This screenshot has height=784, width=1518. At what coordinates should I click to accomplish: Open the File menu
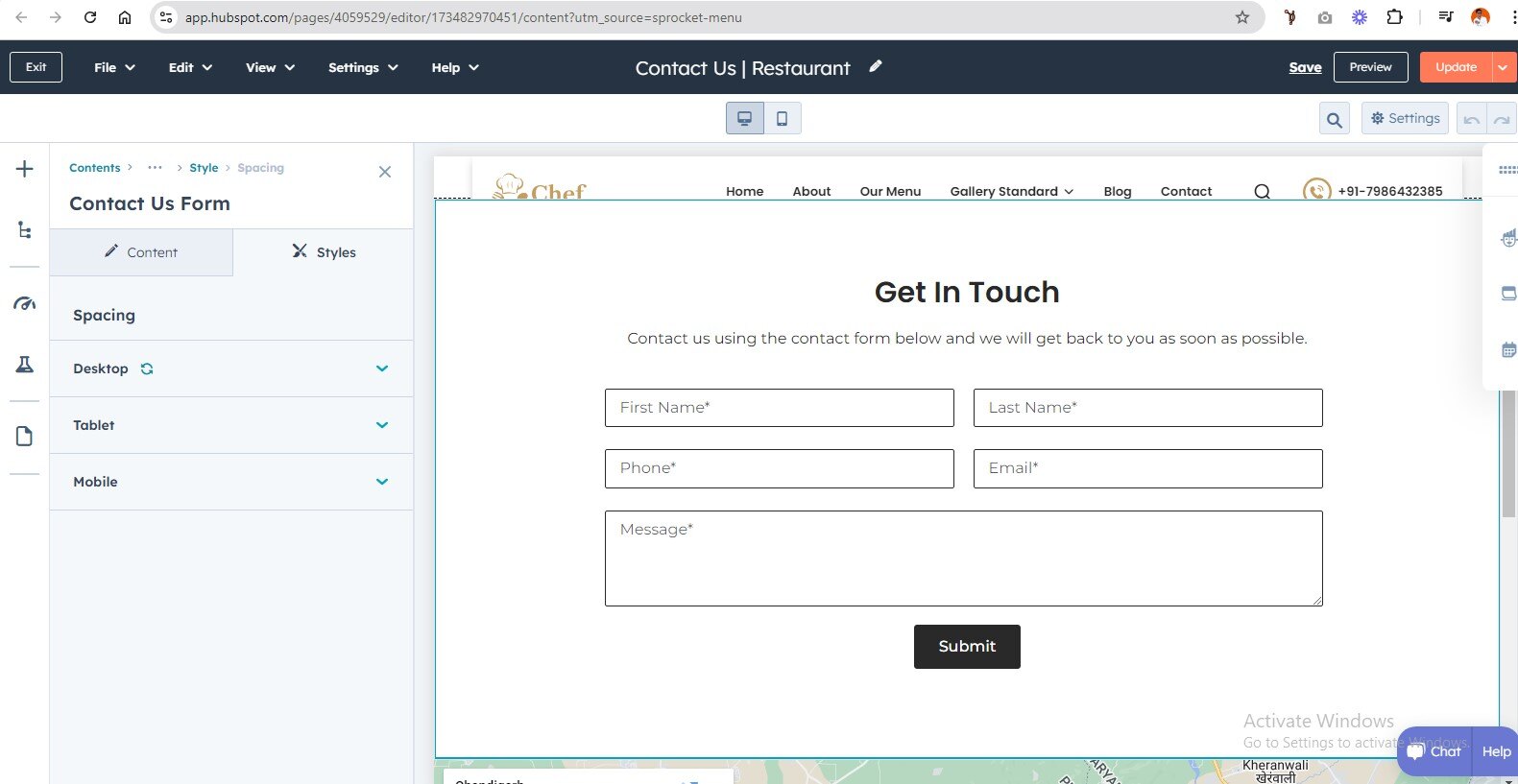[114, 67]
